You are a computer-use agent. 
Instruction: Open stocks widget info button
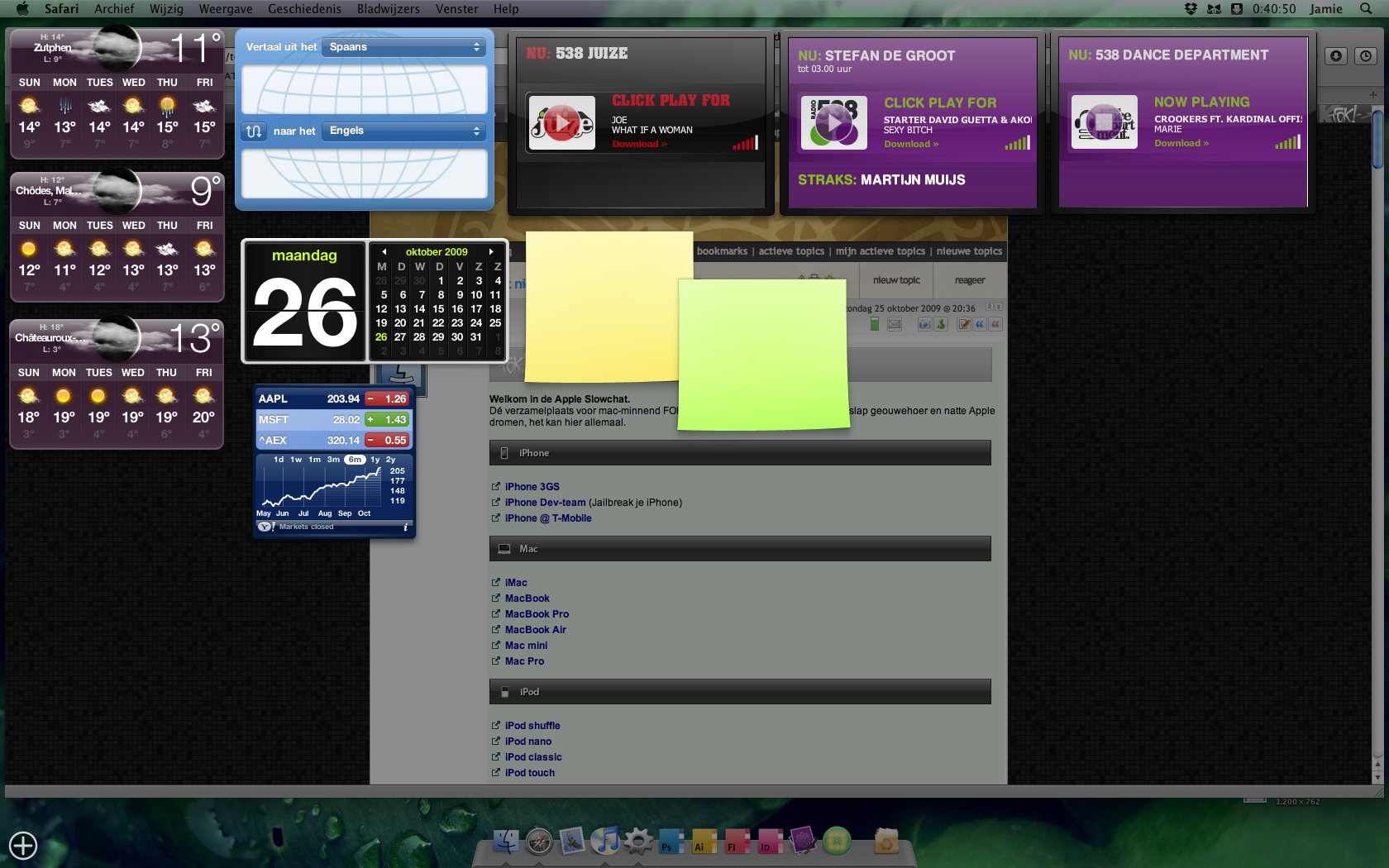pos(405,527)
